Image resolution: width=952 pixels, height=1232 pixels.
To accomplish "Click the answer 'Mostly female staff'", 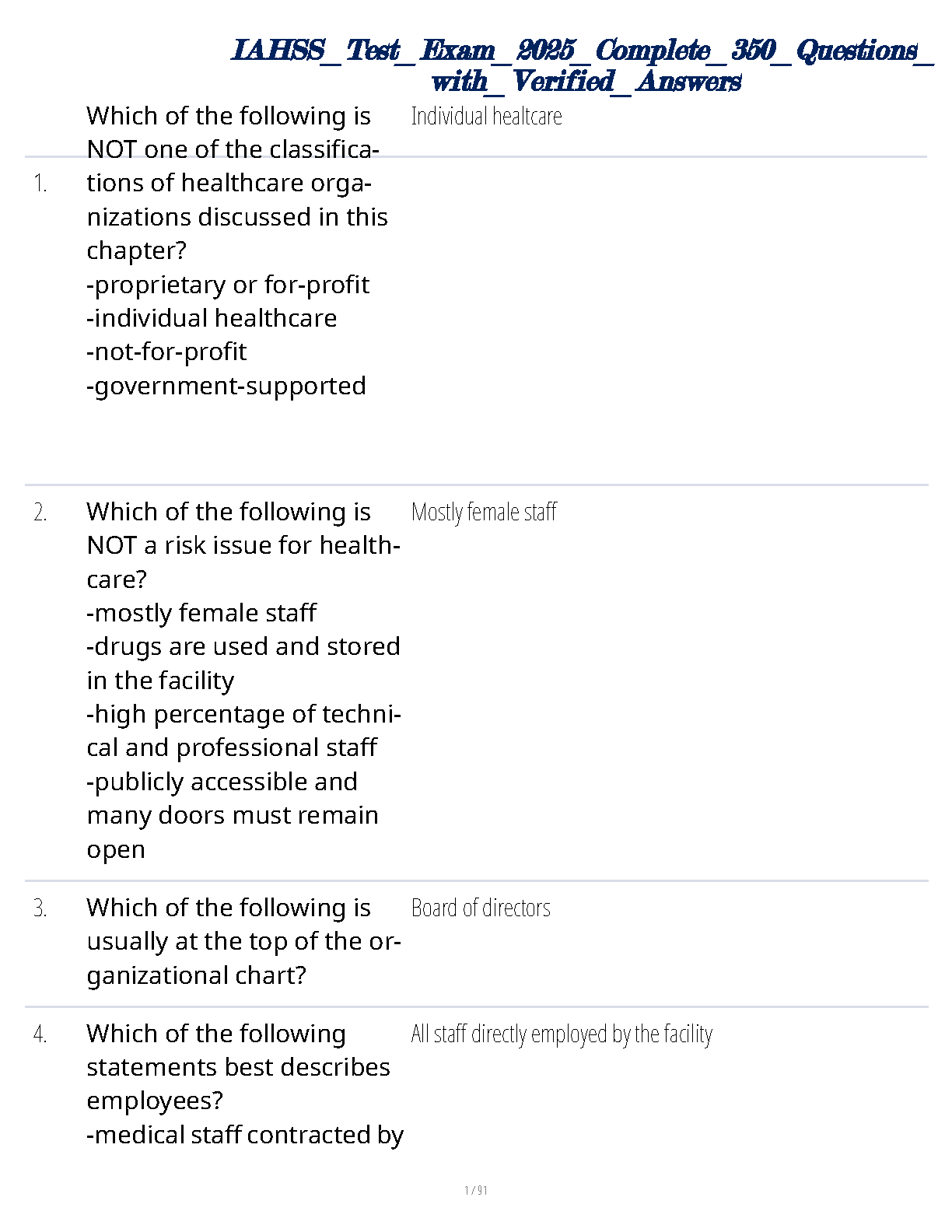I will pyautogui.click(x=484, y=513).
